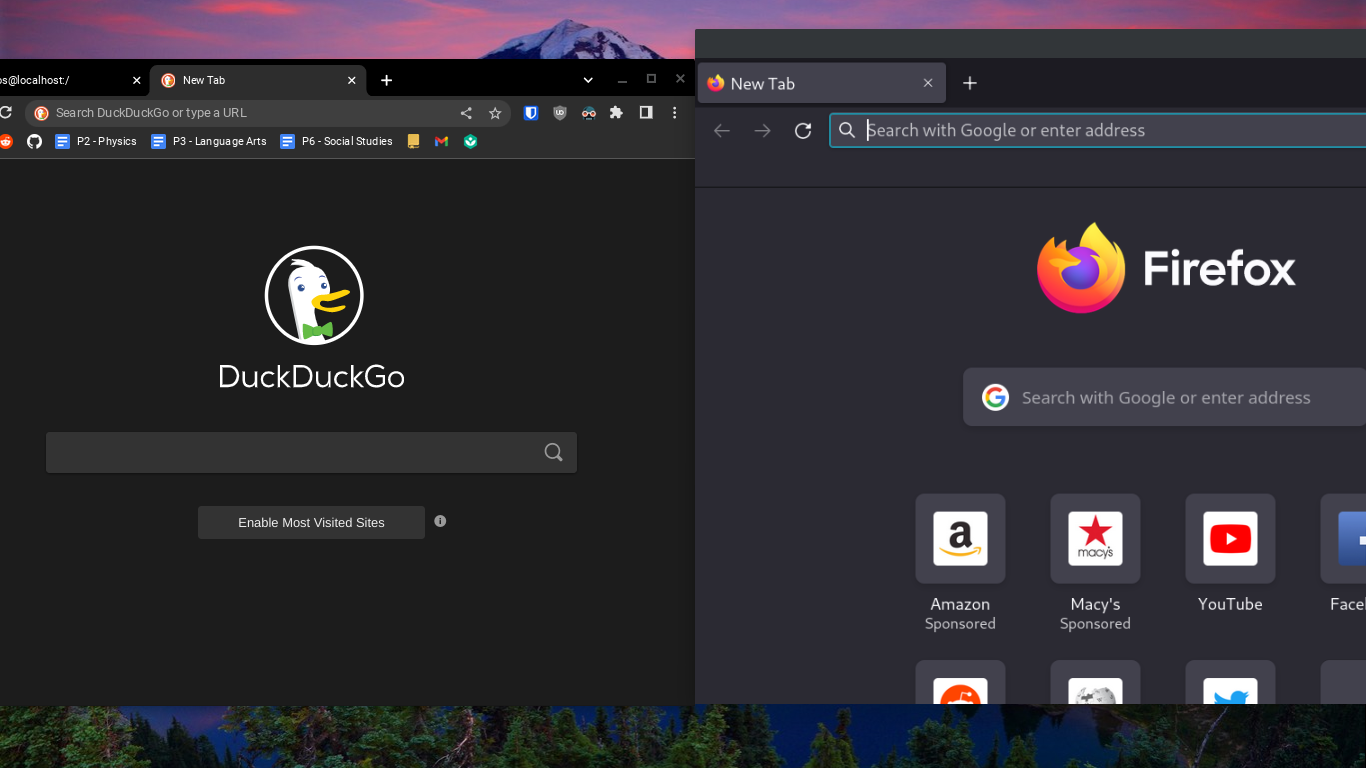The image size is (1366, 768).
Task: Open GitHub from the bookmarks bar
Action: tap(34, 141)
